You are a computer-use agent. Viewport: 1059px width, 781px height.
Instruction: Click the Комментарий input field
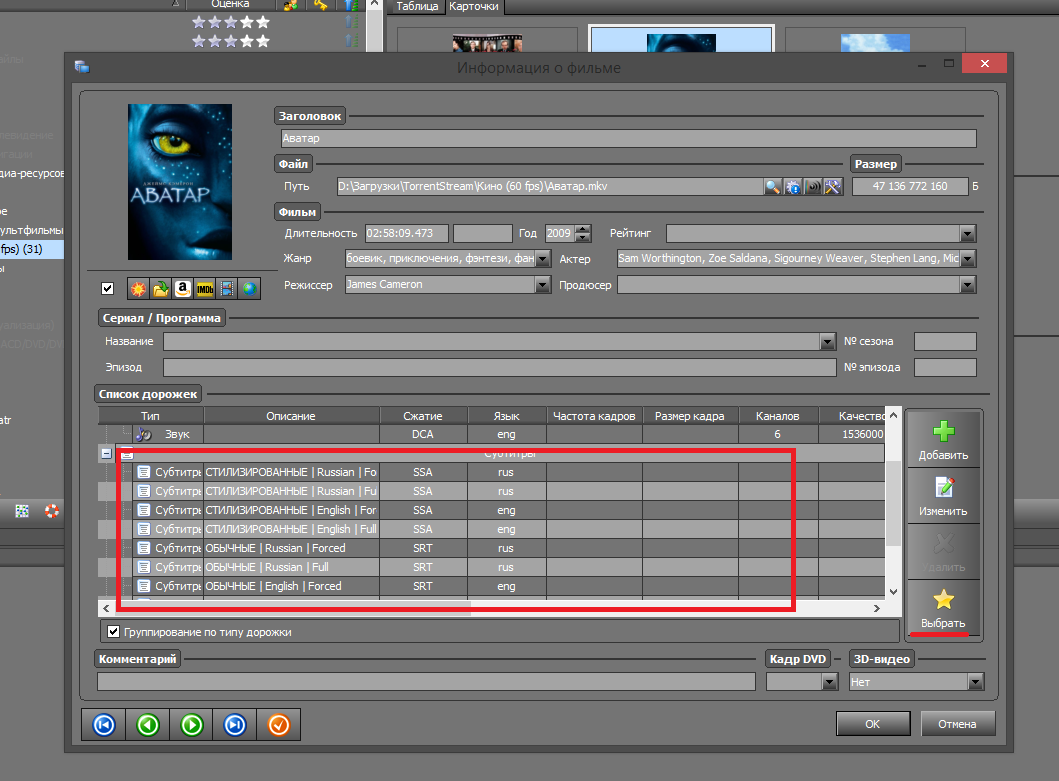(426, 682)
